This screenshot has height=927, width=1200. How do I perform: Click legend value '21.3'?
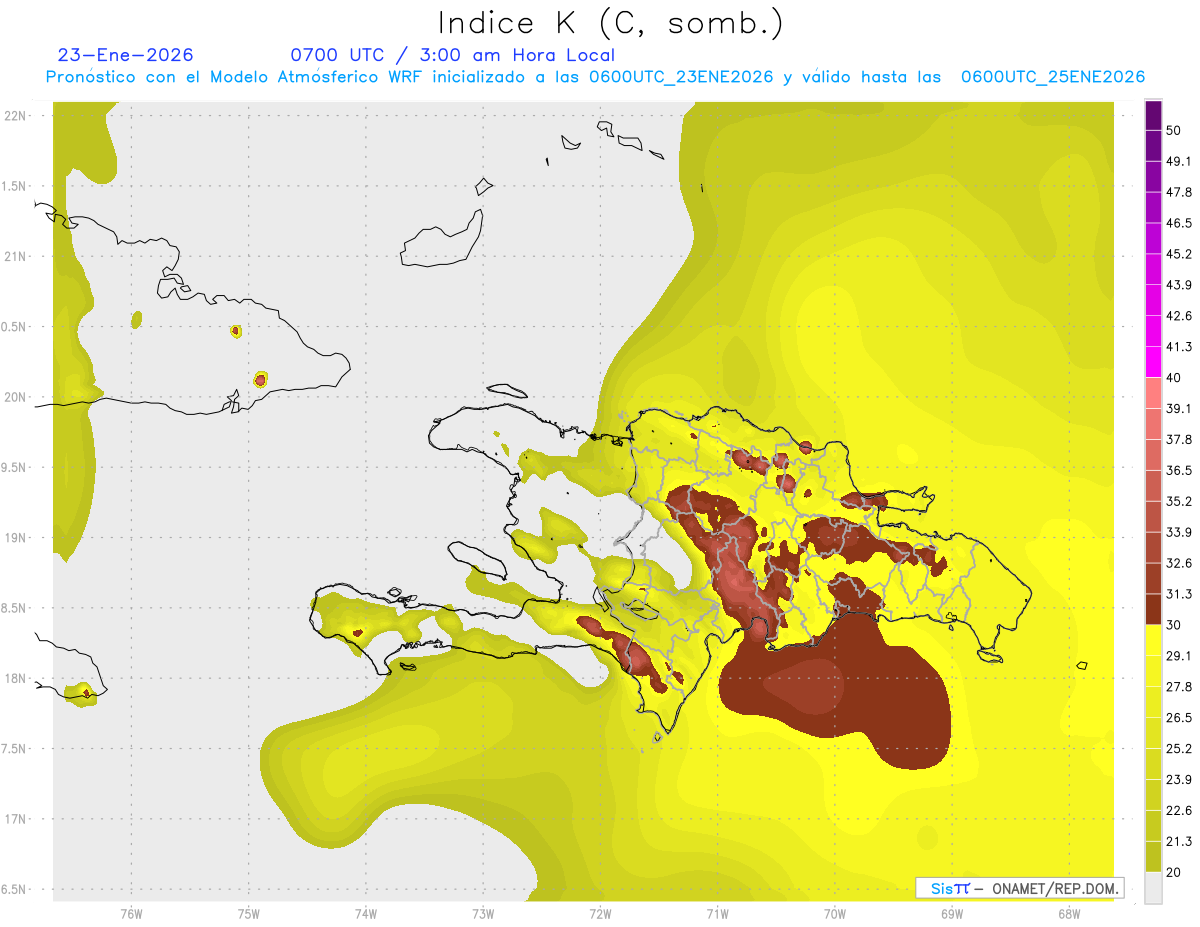1179,842
